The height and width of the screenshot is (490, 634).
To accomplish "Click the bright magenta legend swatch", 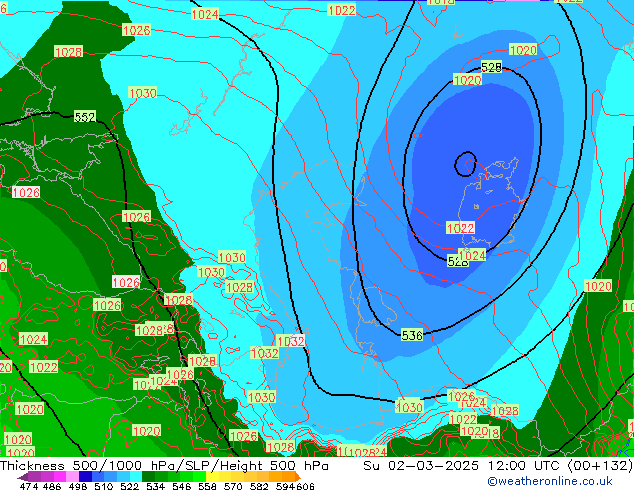I will 59,476.
